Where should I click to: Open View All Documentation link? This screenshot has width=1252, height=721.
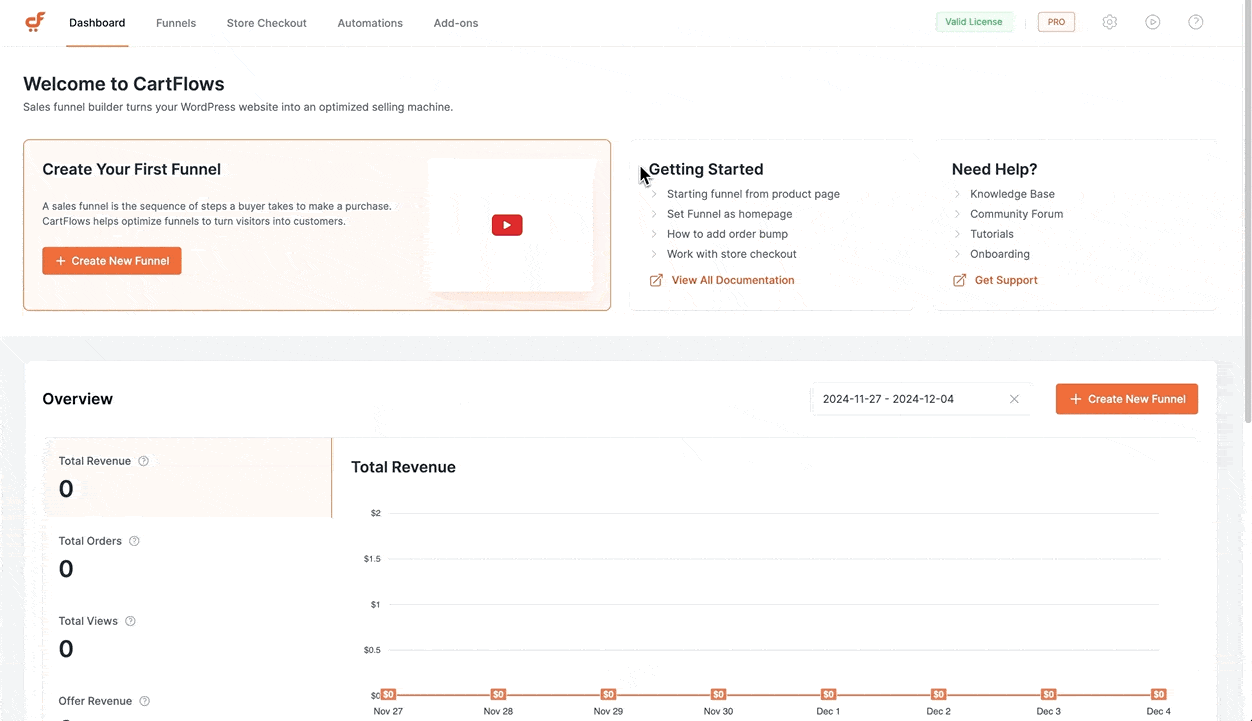733,280
